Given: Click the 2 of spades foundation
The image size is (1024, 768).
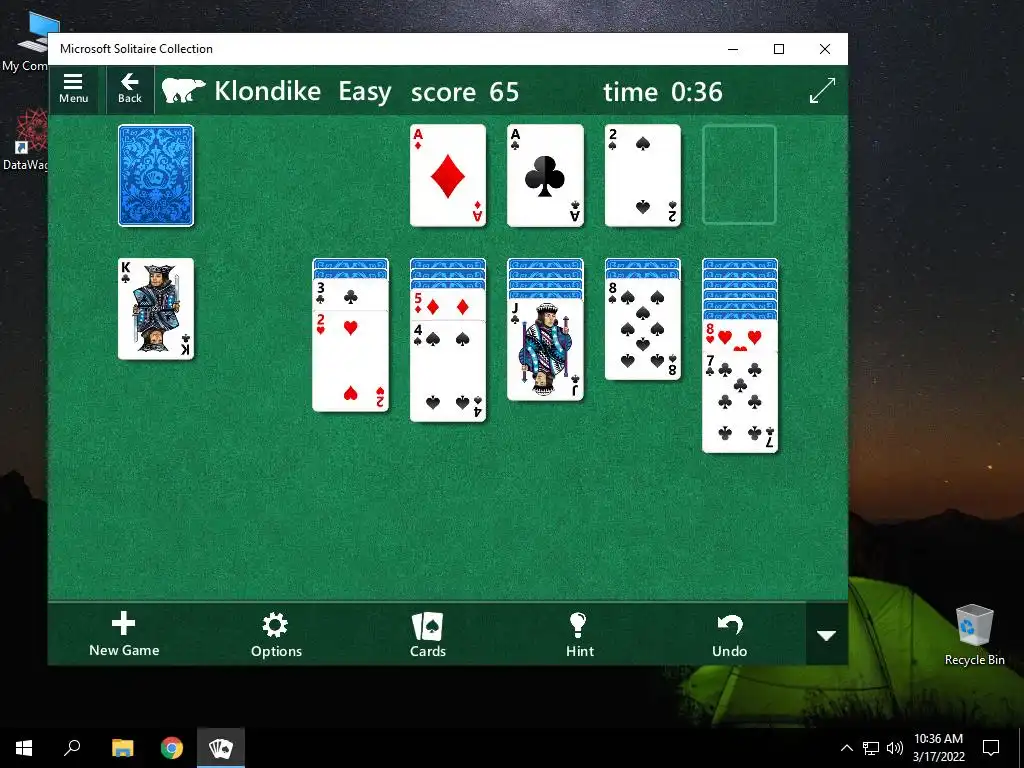Looking at the screenshot, I should pyautogui.click(x=643, y=176).
